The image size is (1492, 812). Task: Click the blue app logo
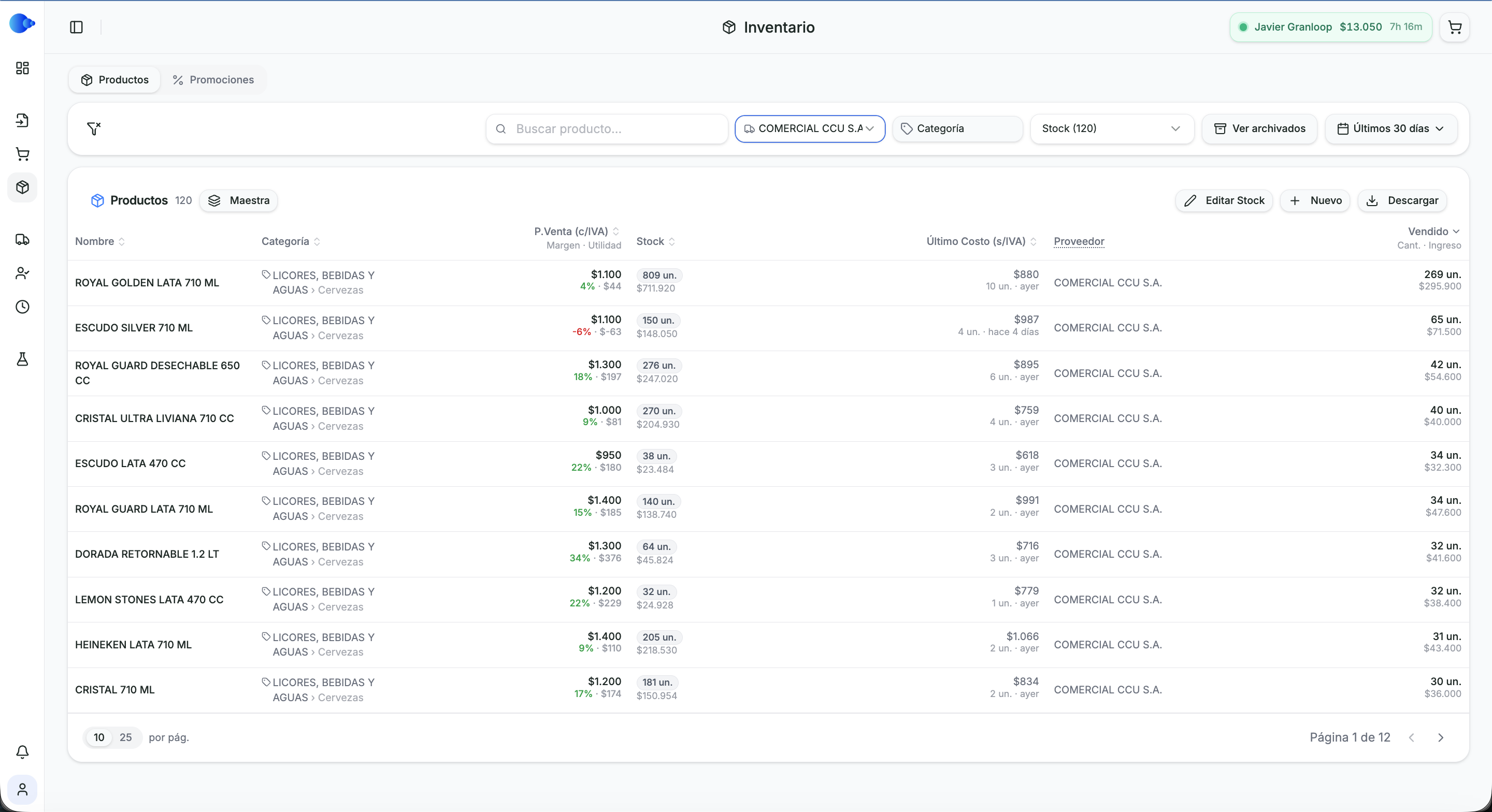tap(22, 24)
